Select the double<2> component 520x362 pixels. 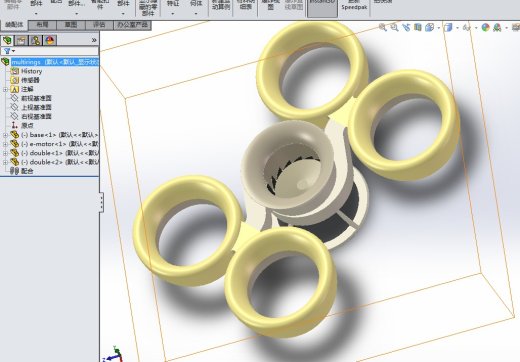[54, 162]
